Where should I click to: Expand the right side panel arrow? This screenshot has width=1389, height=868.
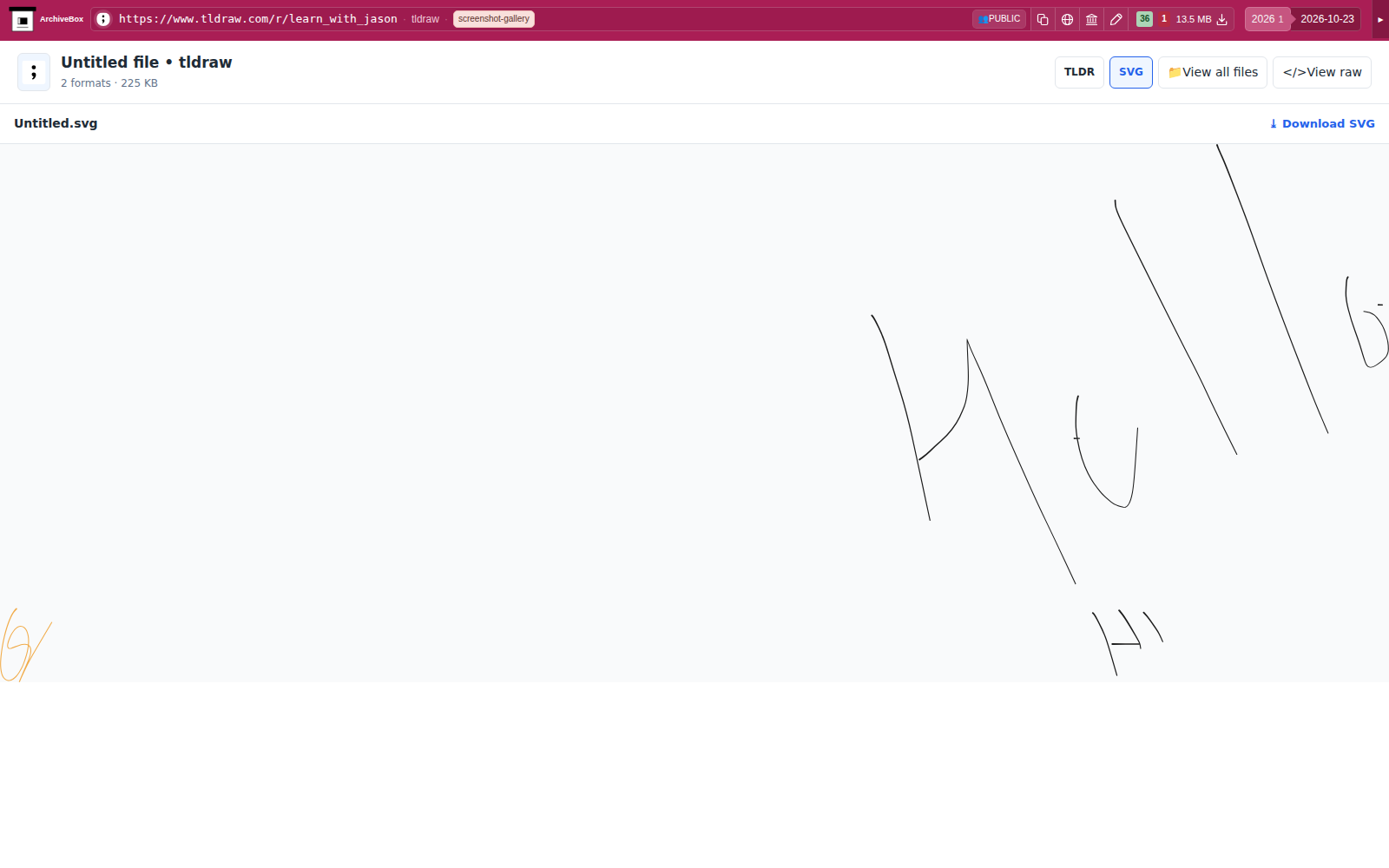[x=1380, y=19]
